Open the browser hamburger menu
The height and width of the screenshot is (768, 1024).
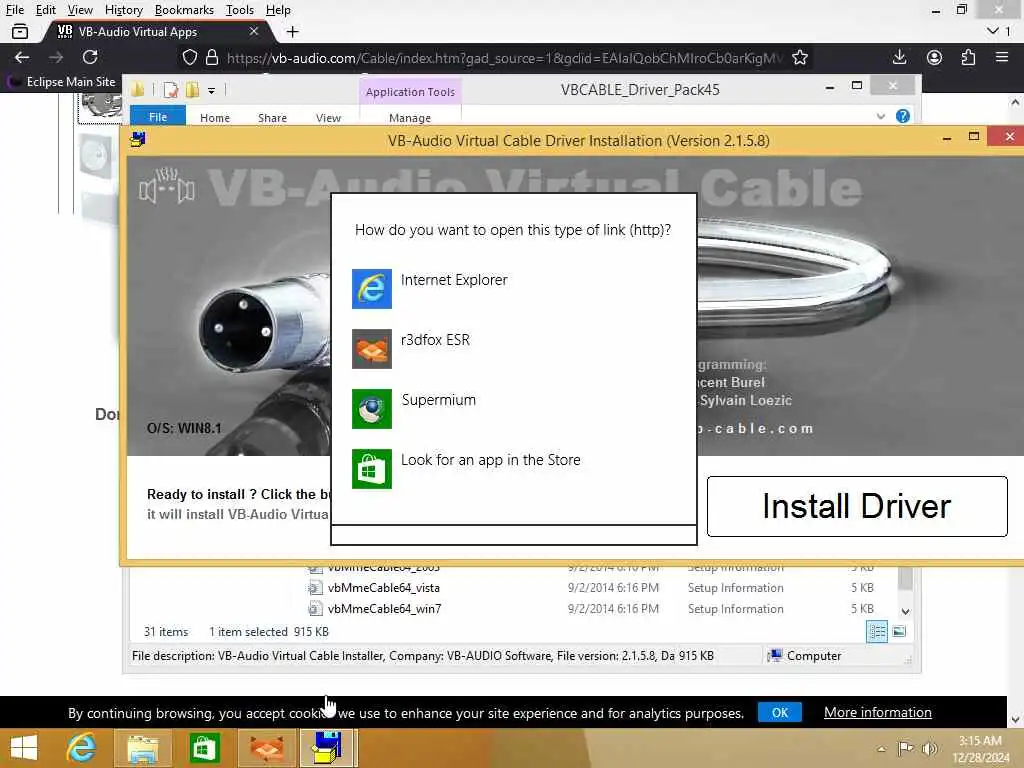pos(1002,57)
